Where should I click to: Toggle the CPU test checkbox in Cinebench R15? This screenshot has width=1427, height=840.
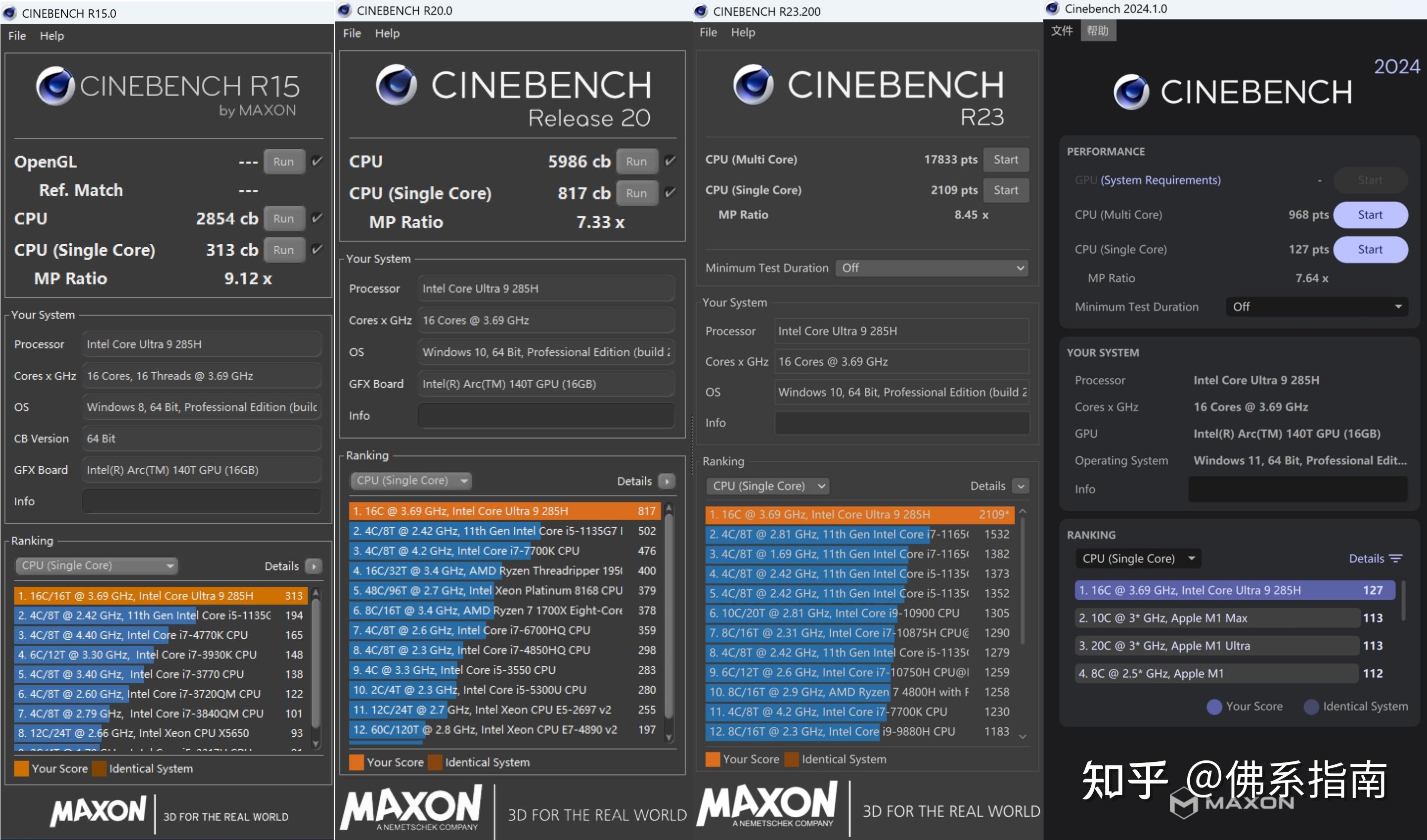click(x=317, y=219)
